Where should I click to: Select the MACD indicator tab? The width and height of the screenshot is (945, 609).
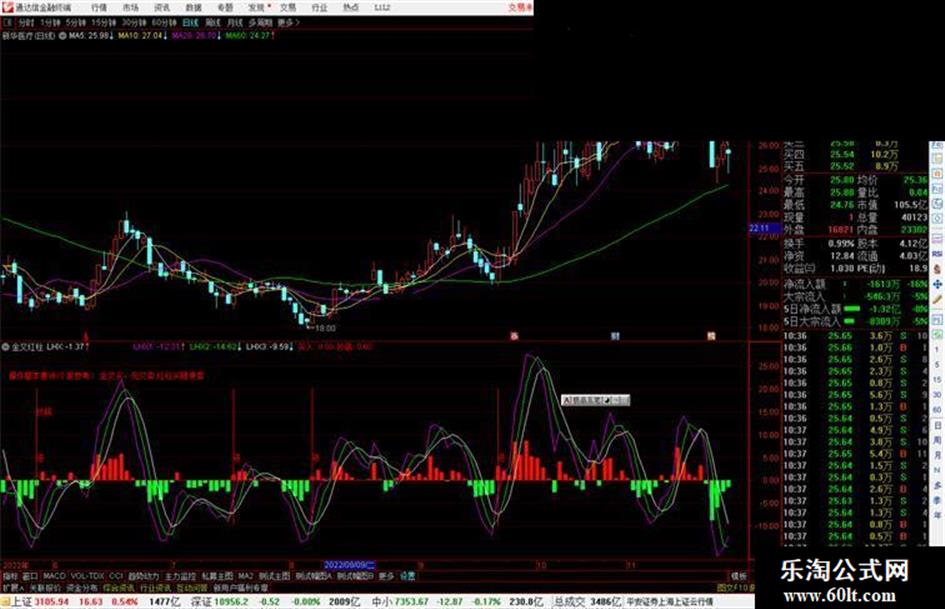(54, 576)
